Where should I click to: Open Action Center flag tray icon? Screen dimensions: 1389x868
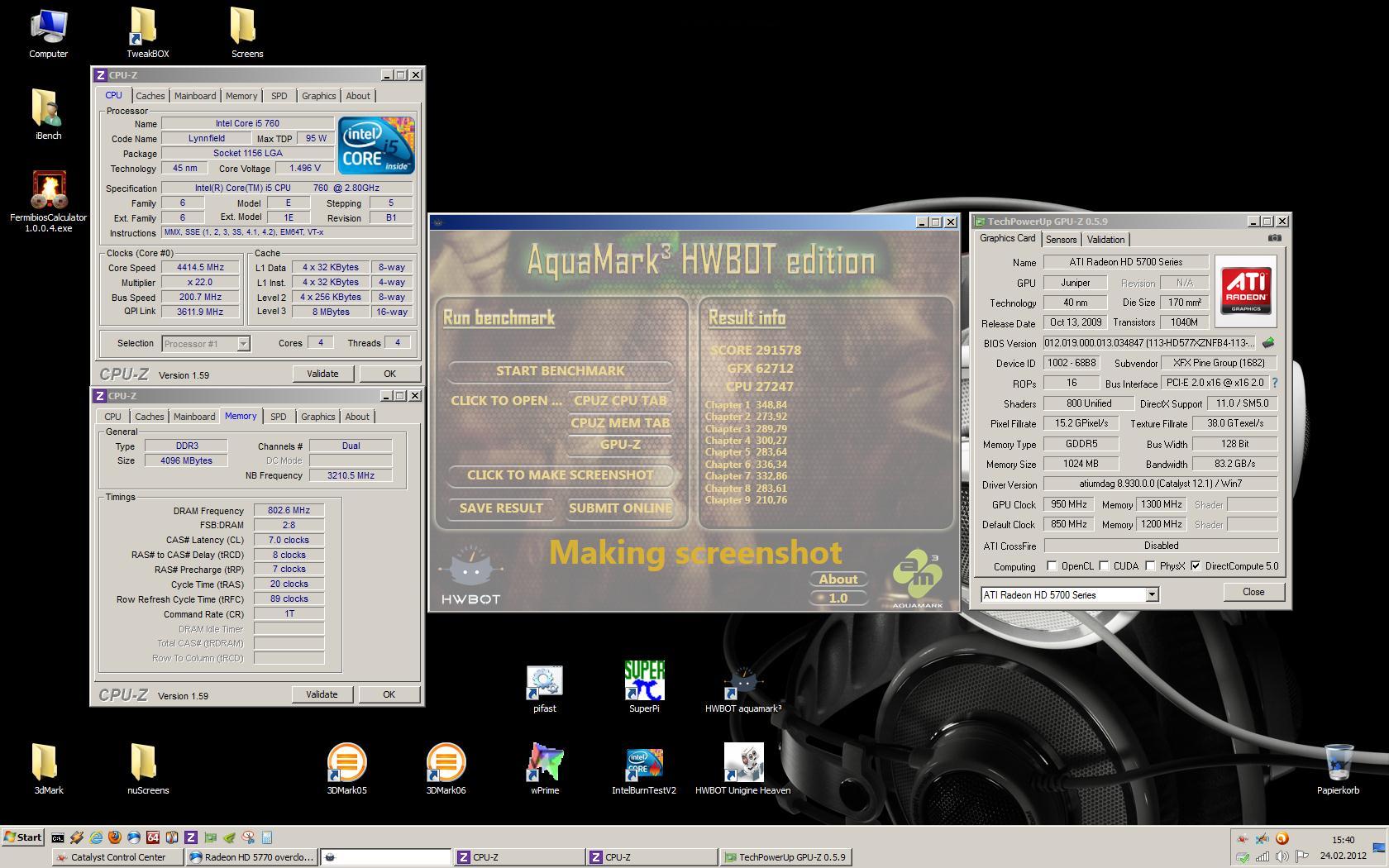[x=1301, y=856]
